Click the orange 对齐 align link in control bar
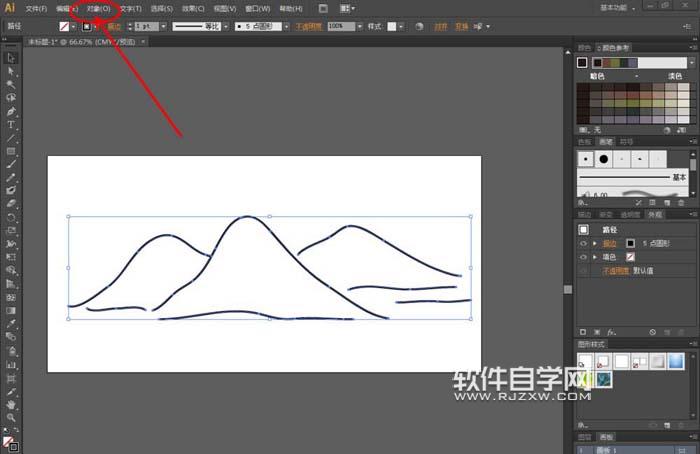 pyautogui.click(x=441, y=27)
